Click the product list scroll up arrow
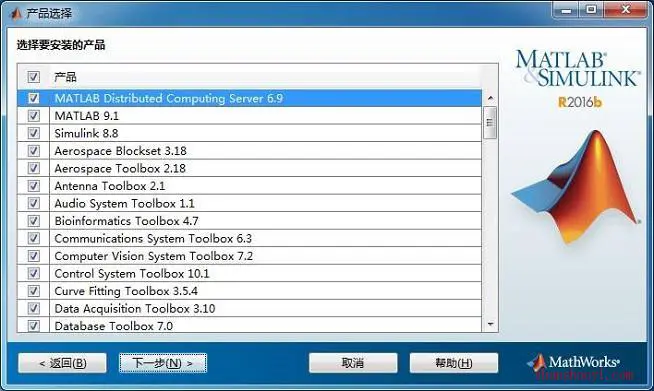The width and height of the screenshot is (654, 391). point(490,98)
